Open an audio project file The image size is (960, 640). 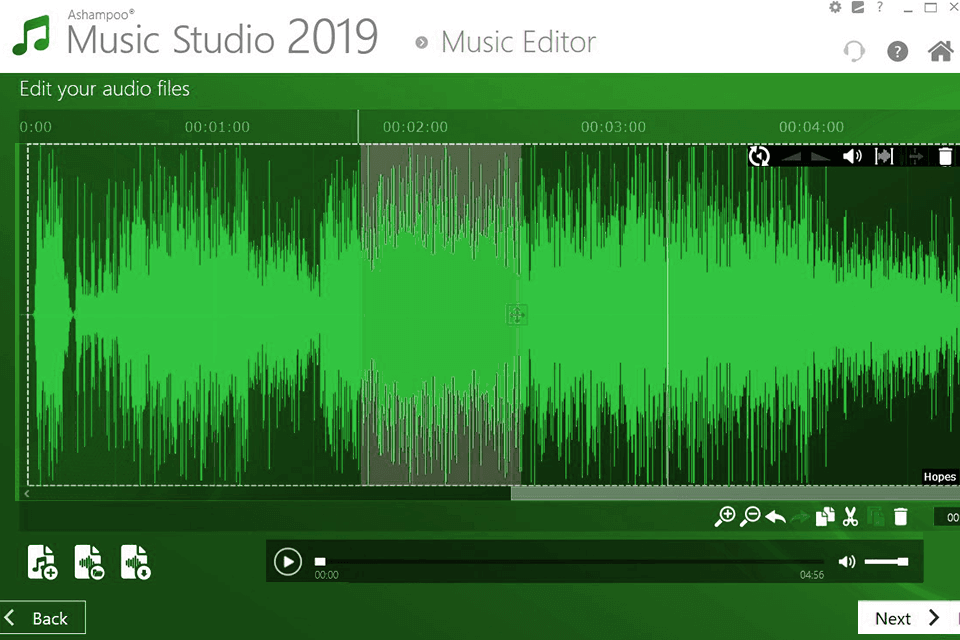point(89,562)
